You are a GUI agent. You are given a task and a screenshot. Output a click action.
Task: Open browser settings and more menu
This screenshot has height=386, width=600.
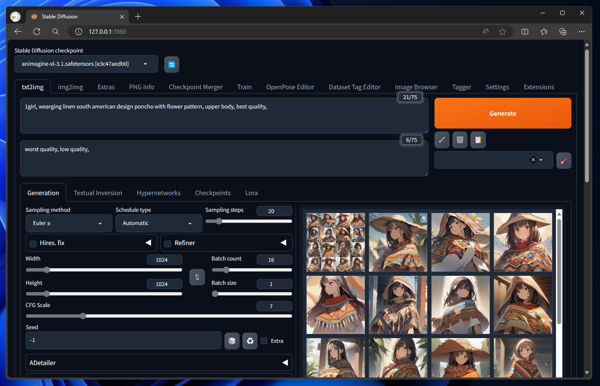point(582,32)
